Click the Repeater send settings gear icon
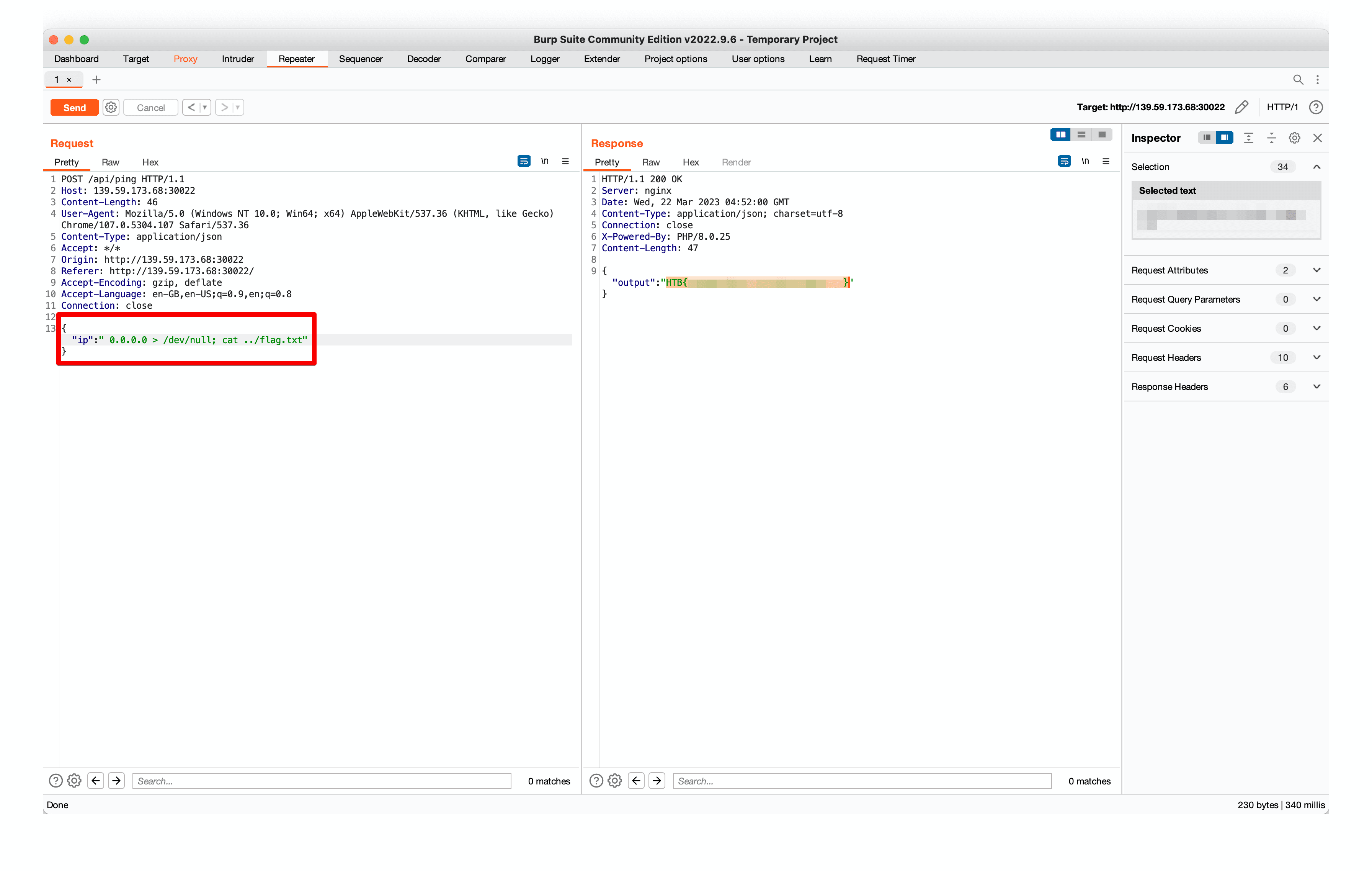The width and height of the screenshot is (1372, 871). 111,107
